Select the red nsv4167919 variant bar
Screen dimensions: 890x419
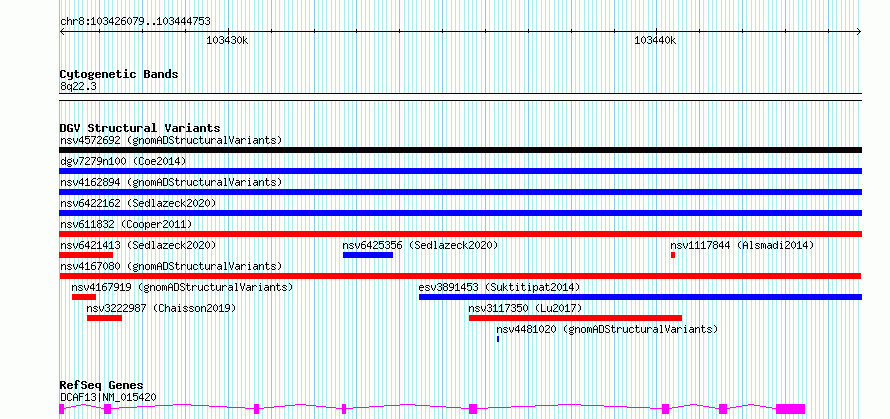[84, 297]
